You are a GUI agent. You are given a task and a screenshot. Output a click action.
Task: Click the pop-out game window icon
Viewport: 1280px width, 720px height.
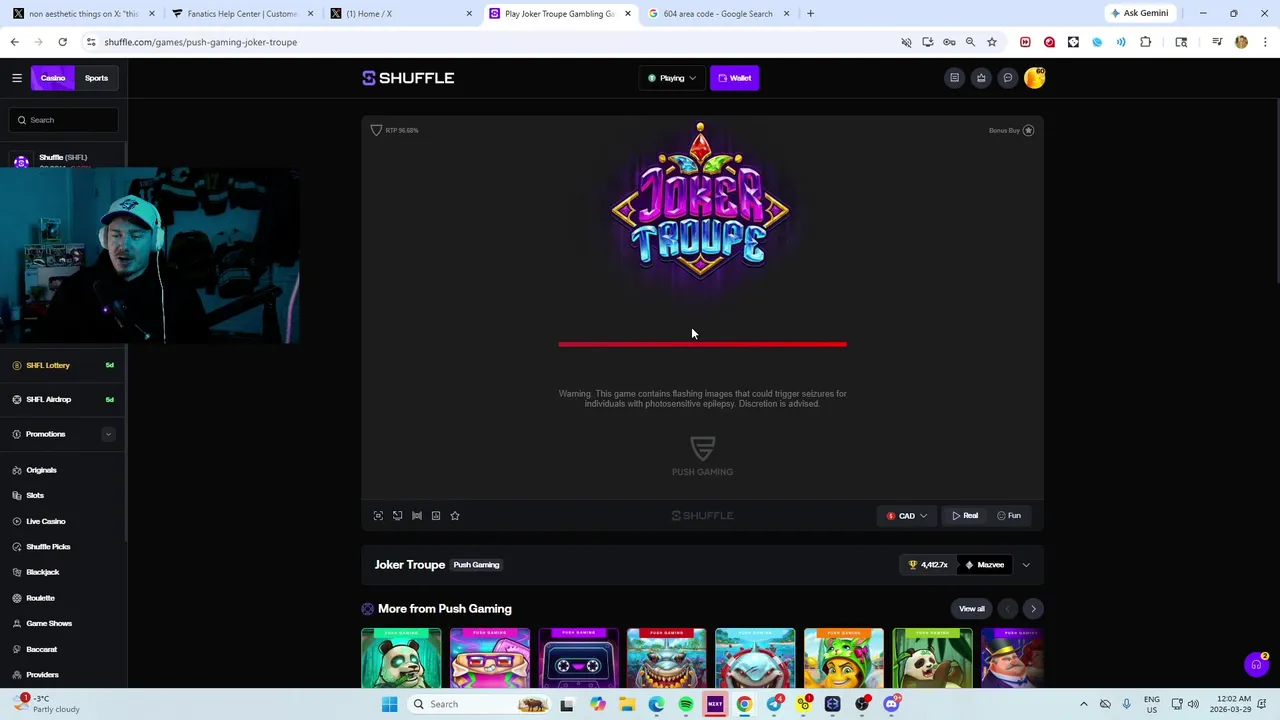tap(397, 516)
